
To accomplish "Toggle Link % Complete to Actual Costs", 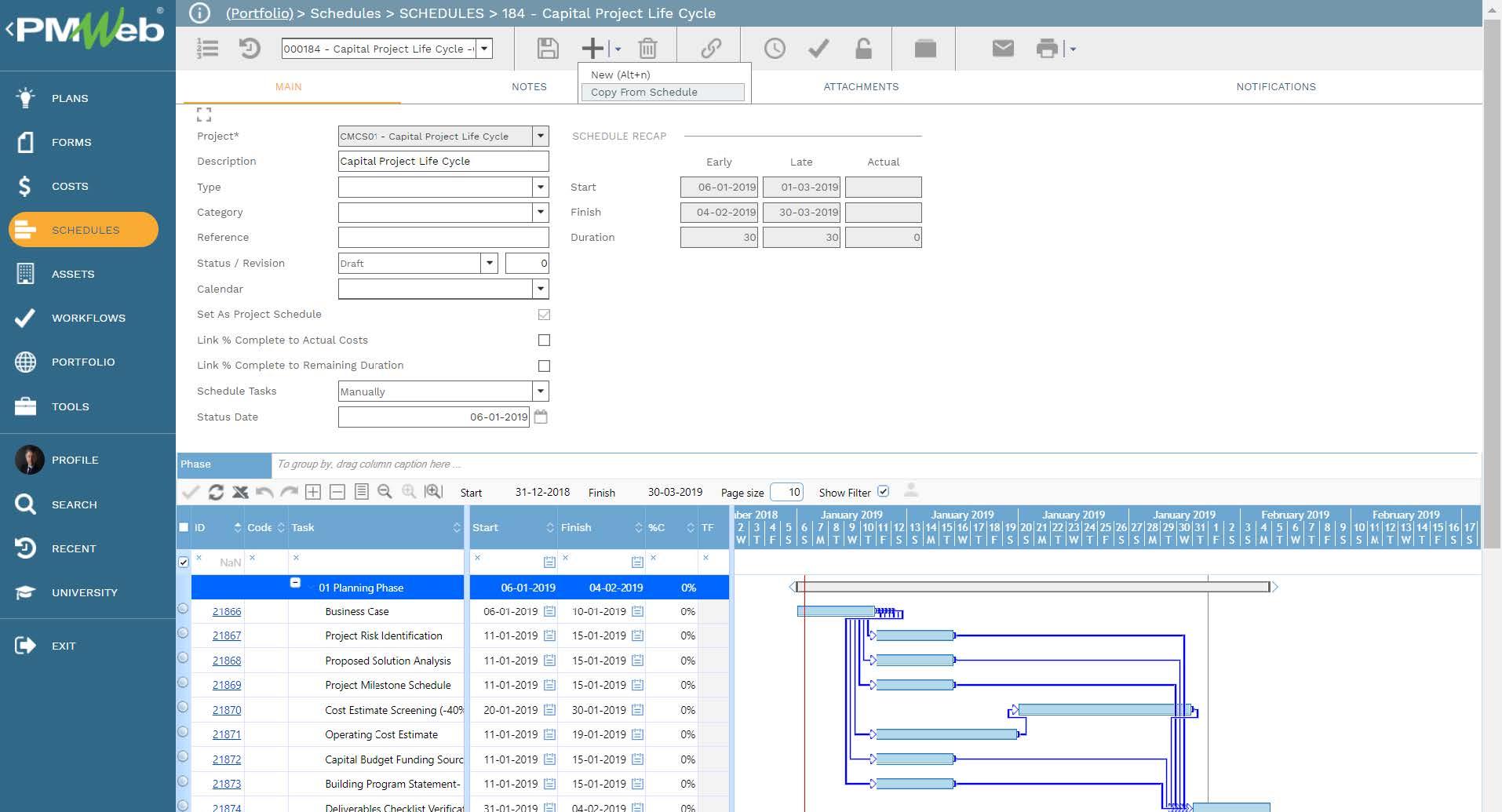I will coord(544,340).
